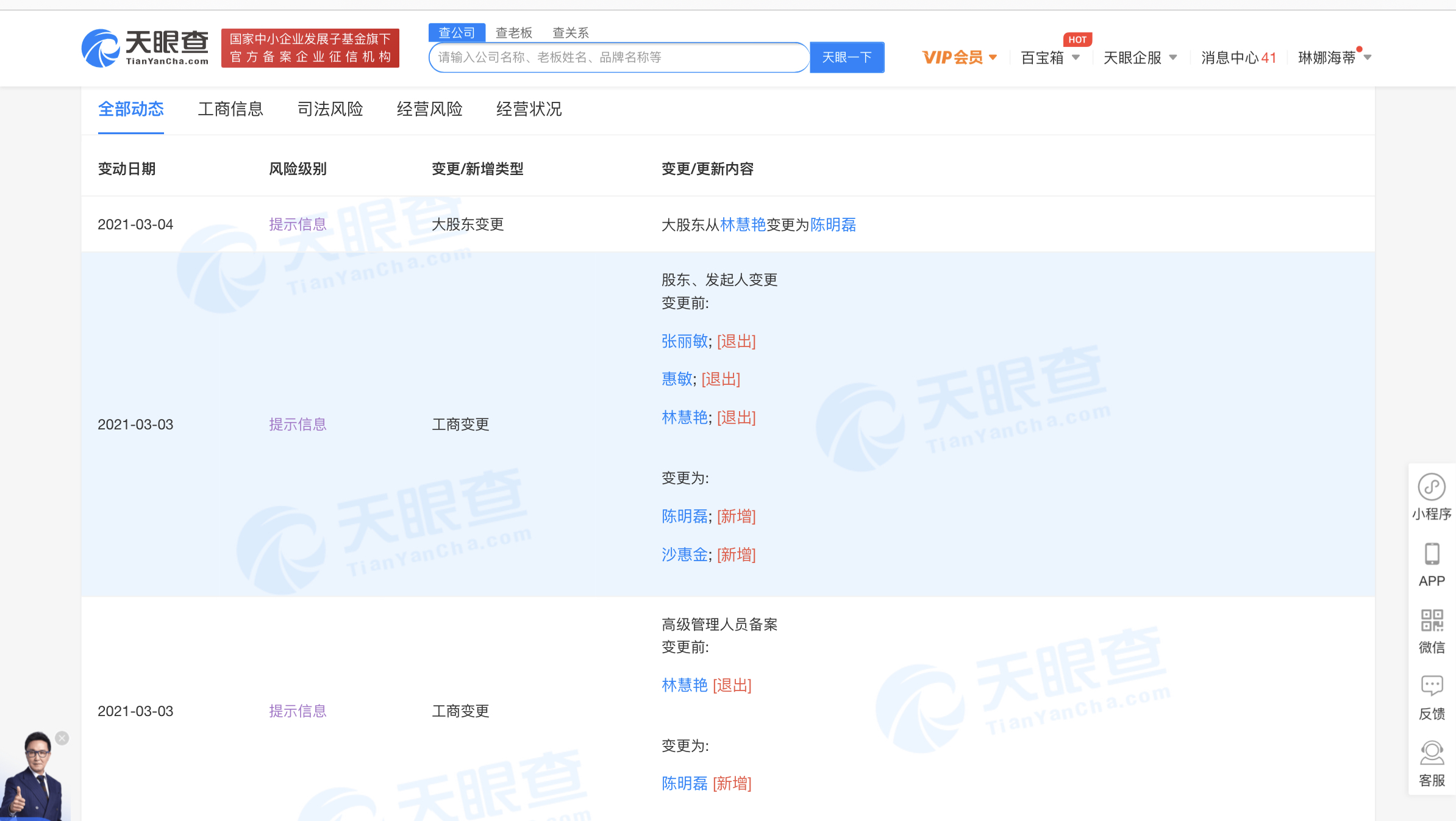
Task: Expand the 百宝箱 dropdown menu
Action: [1050, 57]
